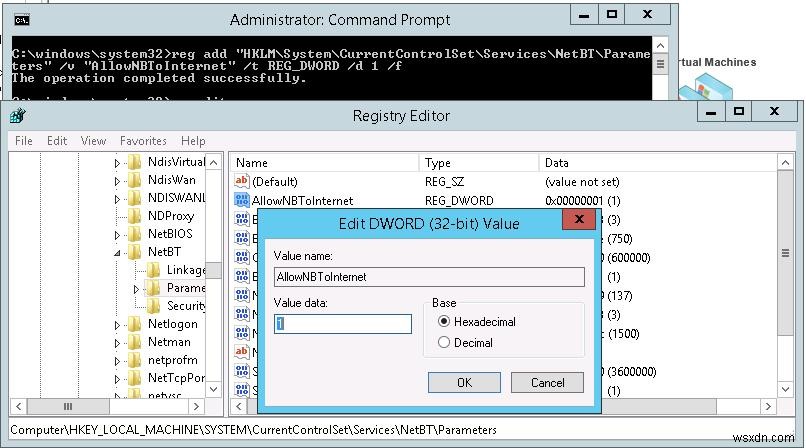Click the values pane vertical scrollbar thumb
The width and height of the screenshot is (806, 448).
[785, 253]
